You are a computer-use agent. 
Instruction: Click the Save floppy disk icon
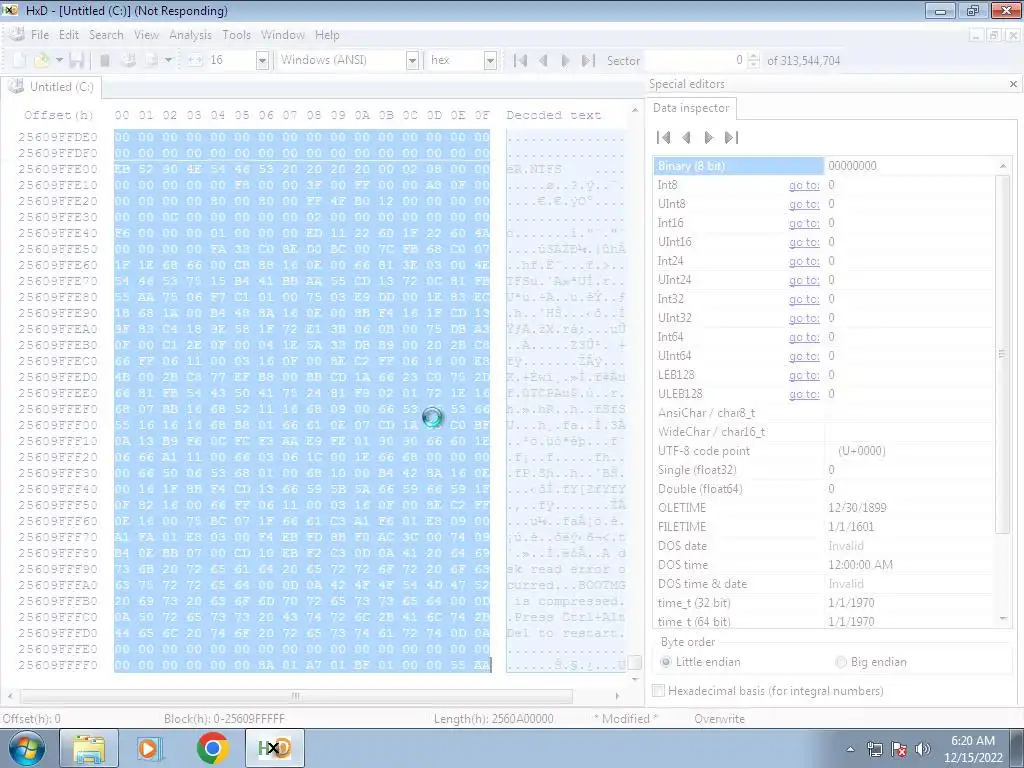(76, 60)
